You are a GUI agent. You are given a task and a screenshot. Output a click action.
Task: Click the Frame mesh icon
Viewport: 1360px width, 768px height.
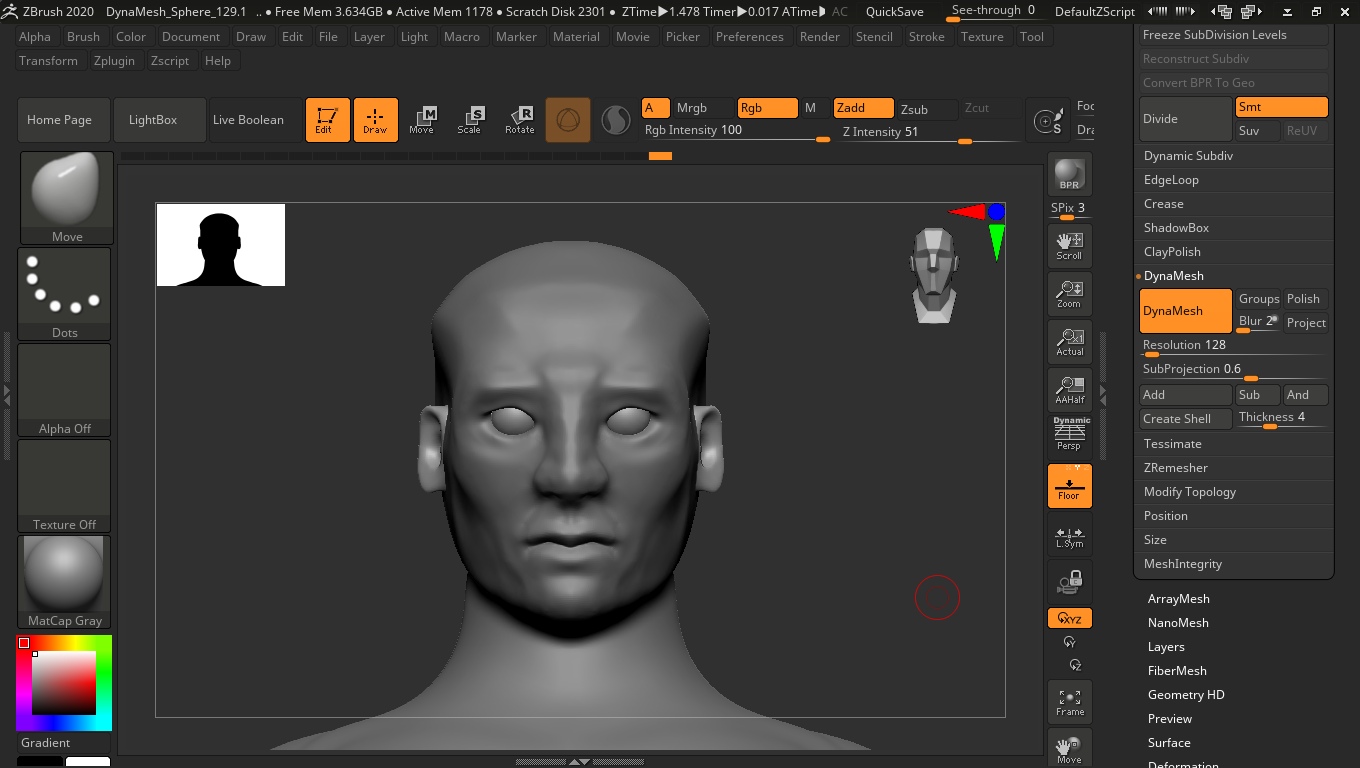(1069, 702)
